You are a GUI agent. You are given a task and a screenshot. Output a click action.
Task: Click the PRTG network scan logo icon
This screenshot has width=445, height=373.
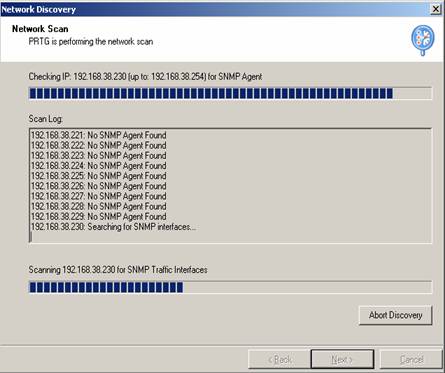pyautogui.click(x=423, y=40)
